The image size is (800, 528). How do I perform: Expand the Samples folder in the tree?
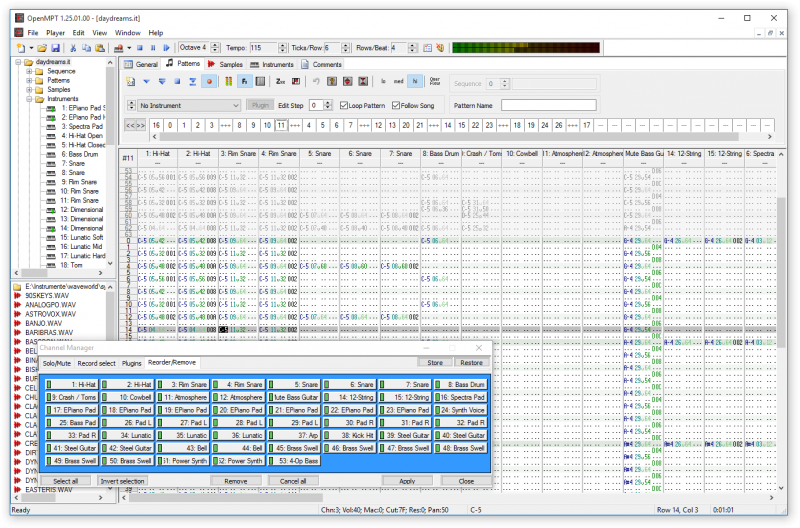click(29, 89)
